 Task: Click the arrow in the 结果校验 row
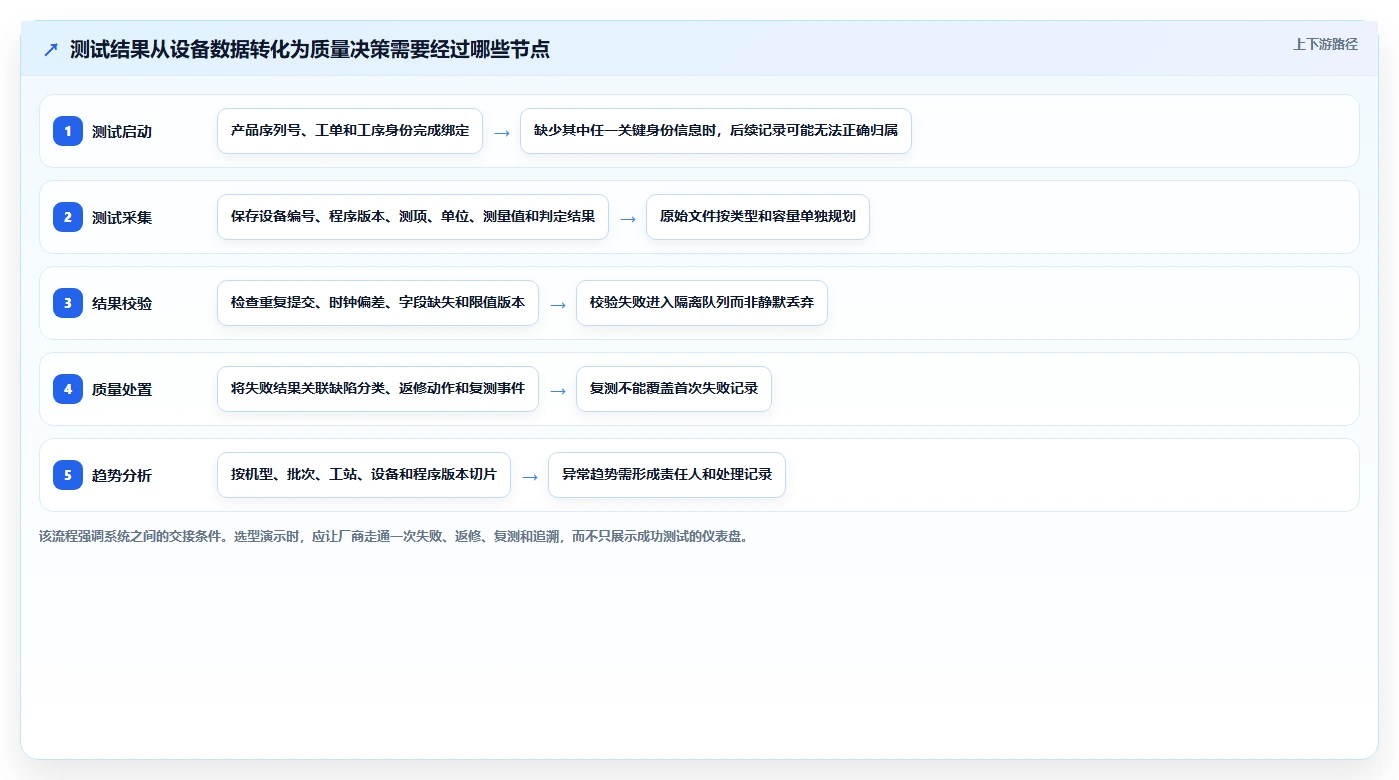tap(558, 304)
